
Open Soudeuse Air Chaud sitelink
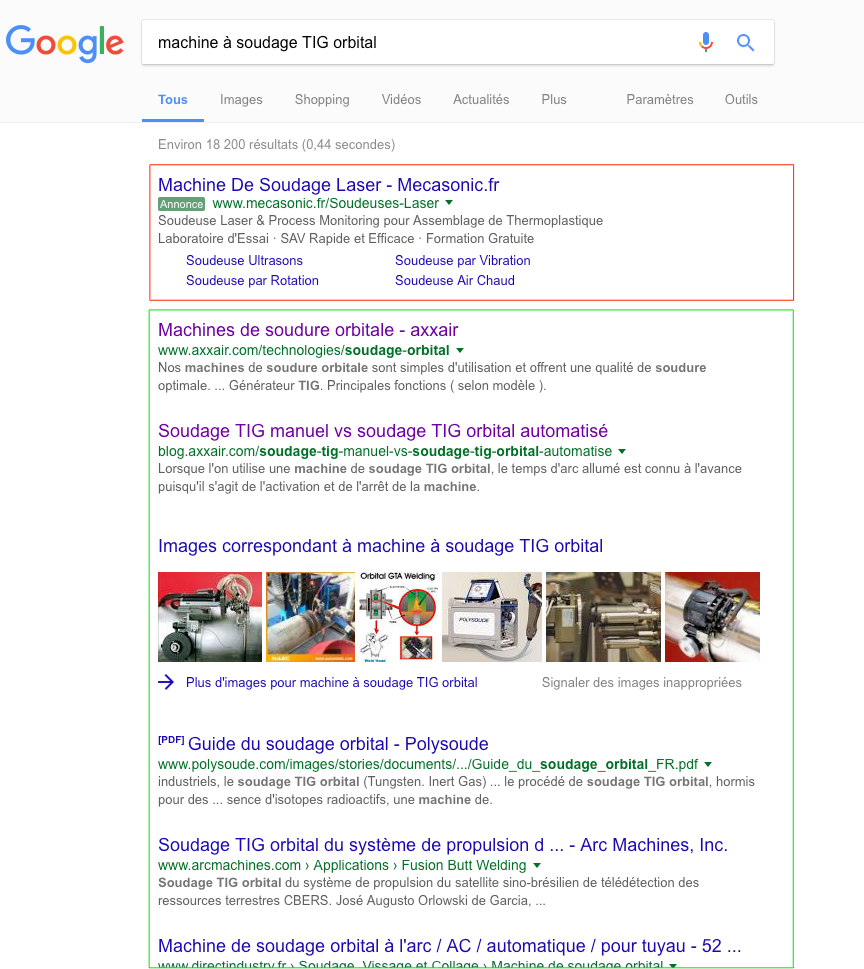[x=455, y=281]
